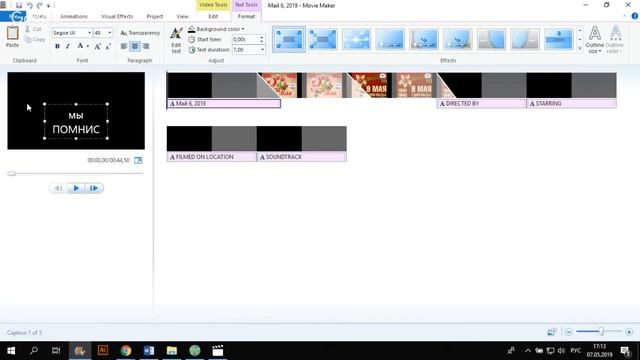Open the Text duration dropdown
This screenshot has height=360, width=640.
(x=262, y=50)
